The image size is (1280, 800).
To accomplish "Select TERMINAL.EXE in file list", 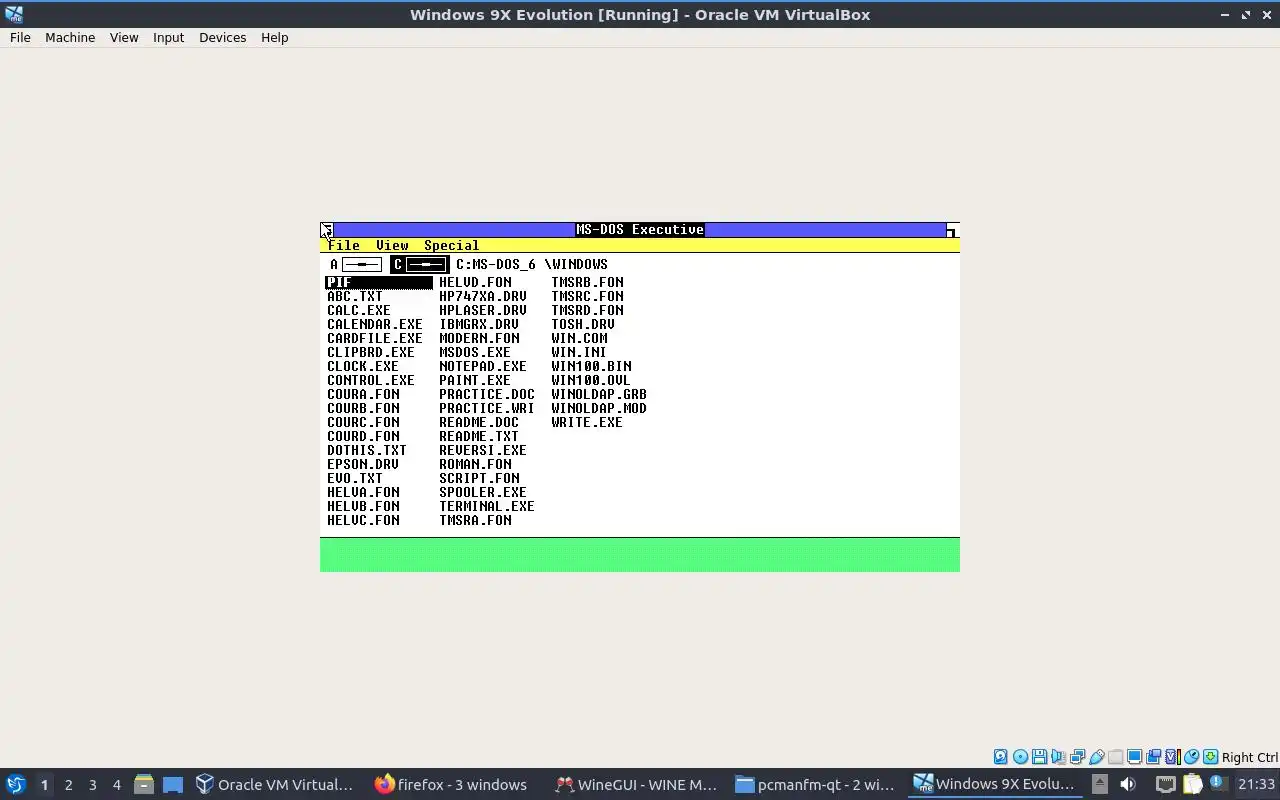I will pyautogui.click(x=487, y=506).
